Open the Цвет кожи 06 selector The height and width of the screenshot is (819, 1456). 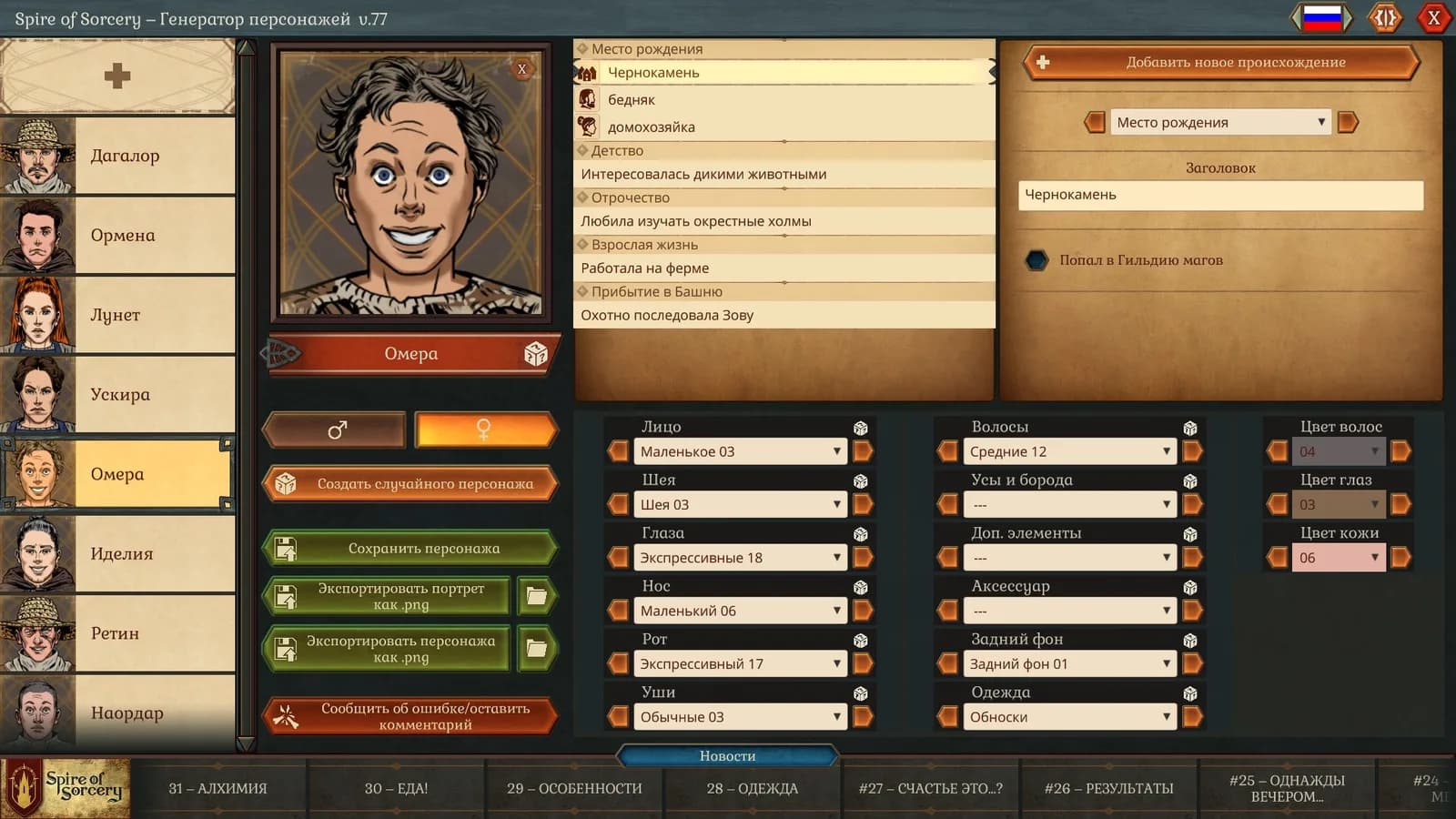1339,558
